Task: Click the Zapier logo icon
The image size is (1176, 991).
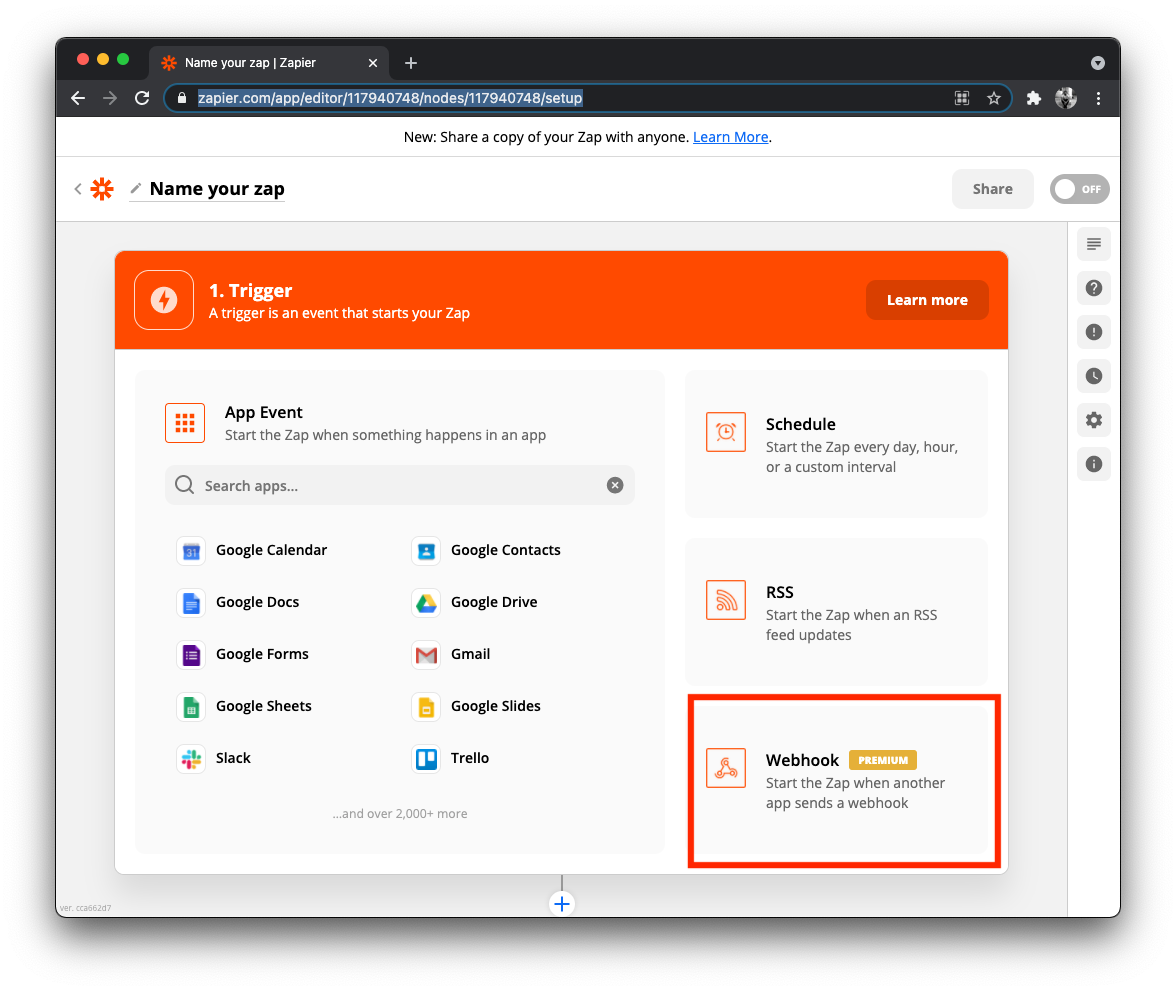Action: [x=102, y=189]
